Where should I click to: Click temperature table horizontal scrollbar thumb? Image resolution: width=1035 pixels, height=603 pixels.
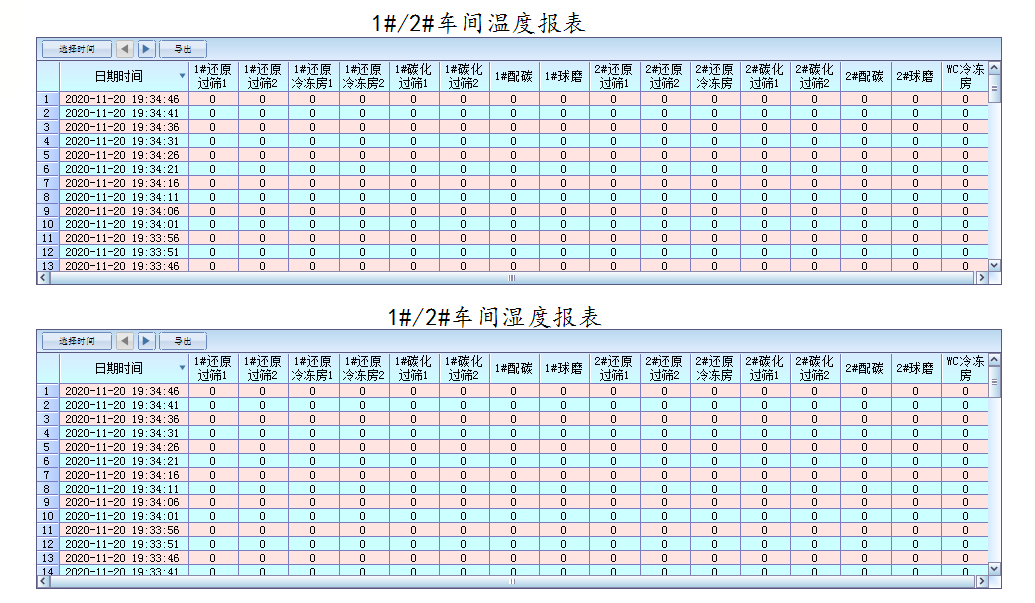[511, 279]
